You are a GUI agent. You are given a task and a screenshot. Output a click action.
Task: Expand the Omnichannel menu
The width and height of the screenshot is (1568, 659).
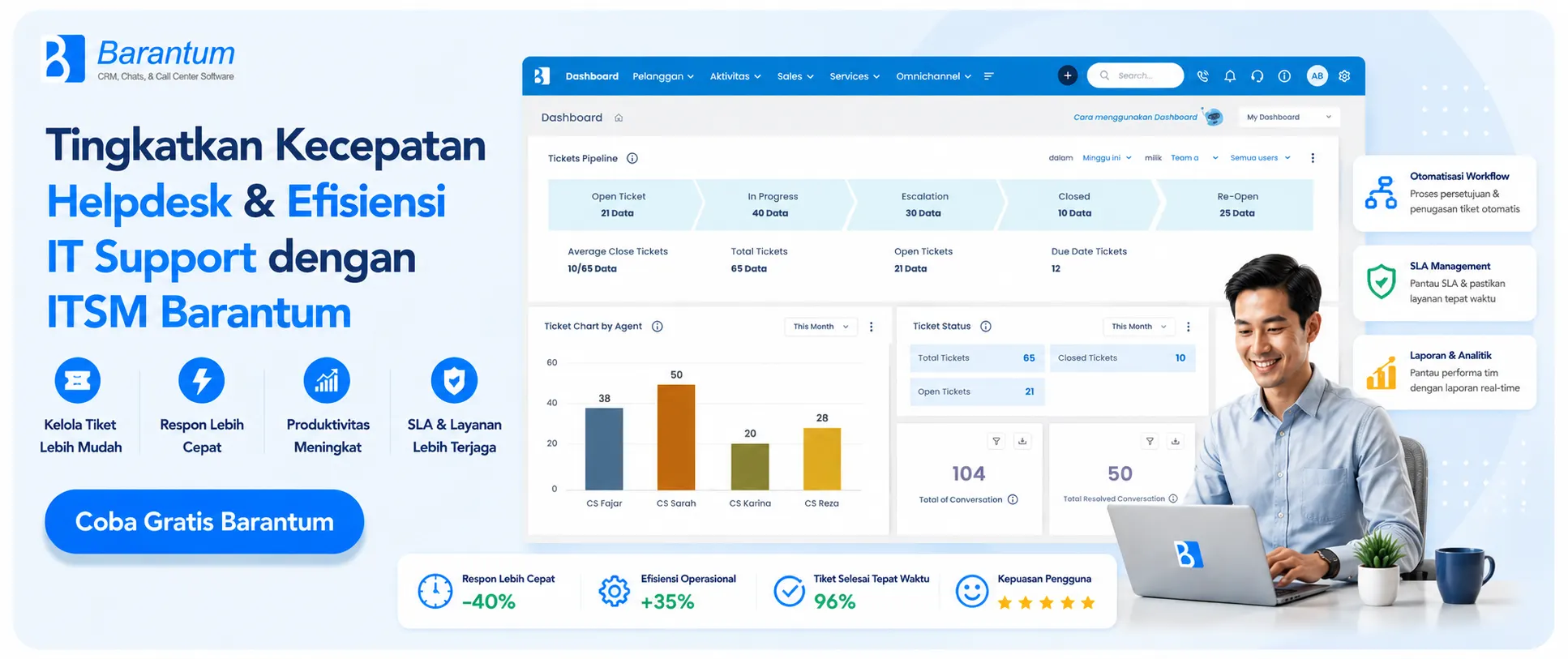[933, 76]
